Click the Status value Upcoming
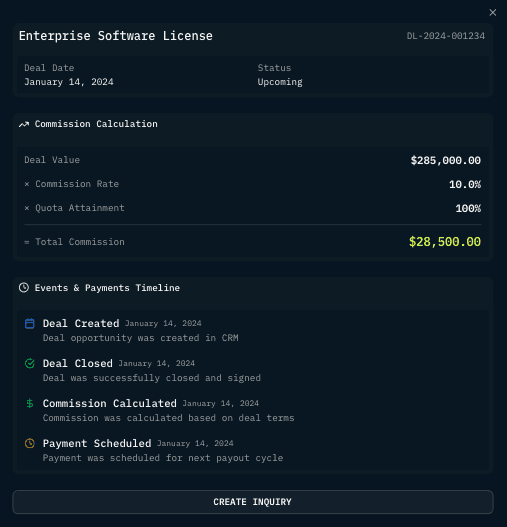This screenshot has height=527, width=507. pos(280,82)
